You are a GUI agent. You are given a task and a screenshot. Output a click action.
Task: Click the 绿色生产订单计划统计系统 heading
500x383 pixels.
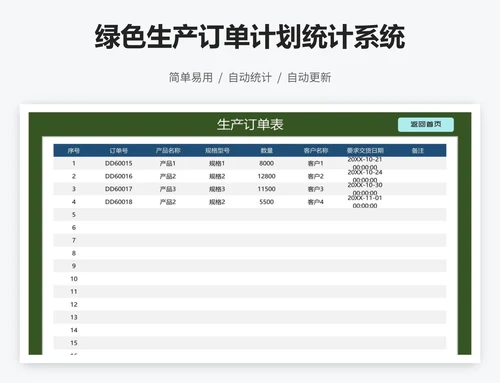(250, 37)
